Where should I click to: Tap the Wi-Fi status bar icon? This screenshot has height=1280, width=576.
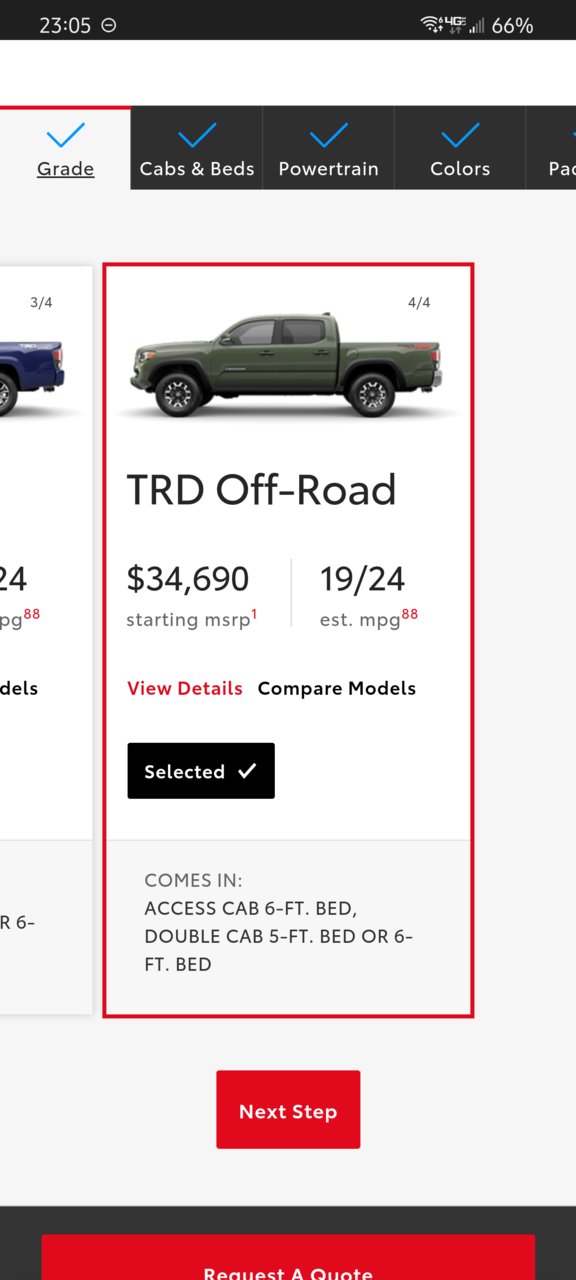(431, 25)
